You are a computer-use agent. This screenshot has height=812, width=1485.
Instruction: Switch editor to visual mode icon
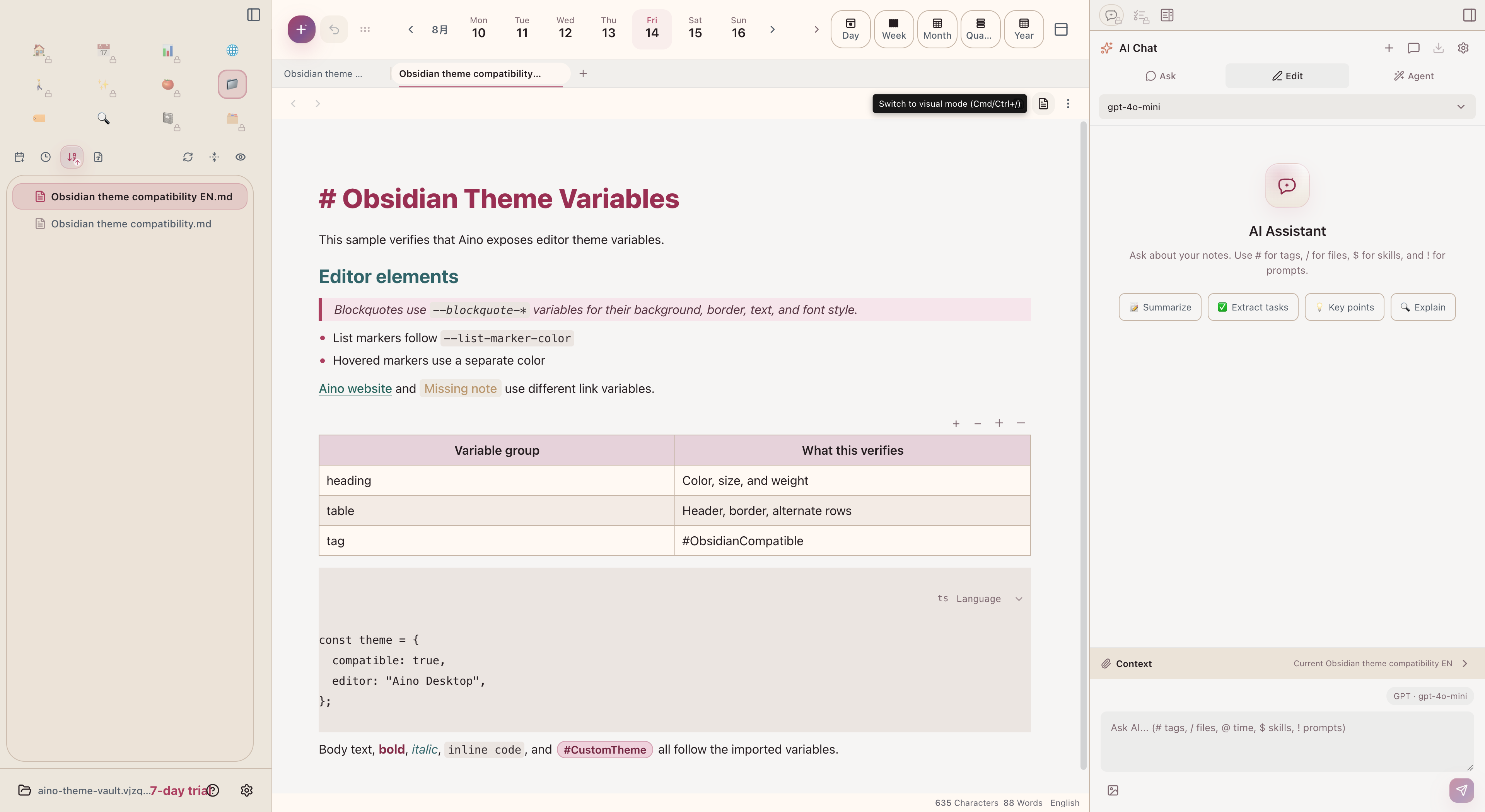coord(1043,104)
